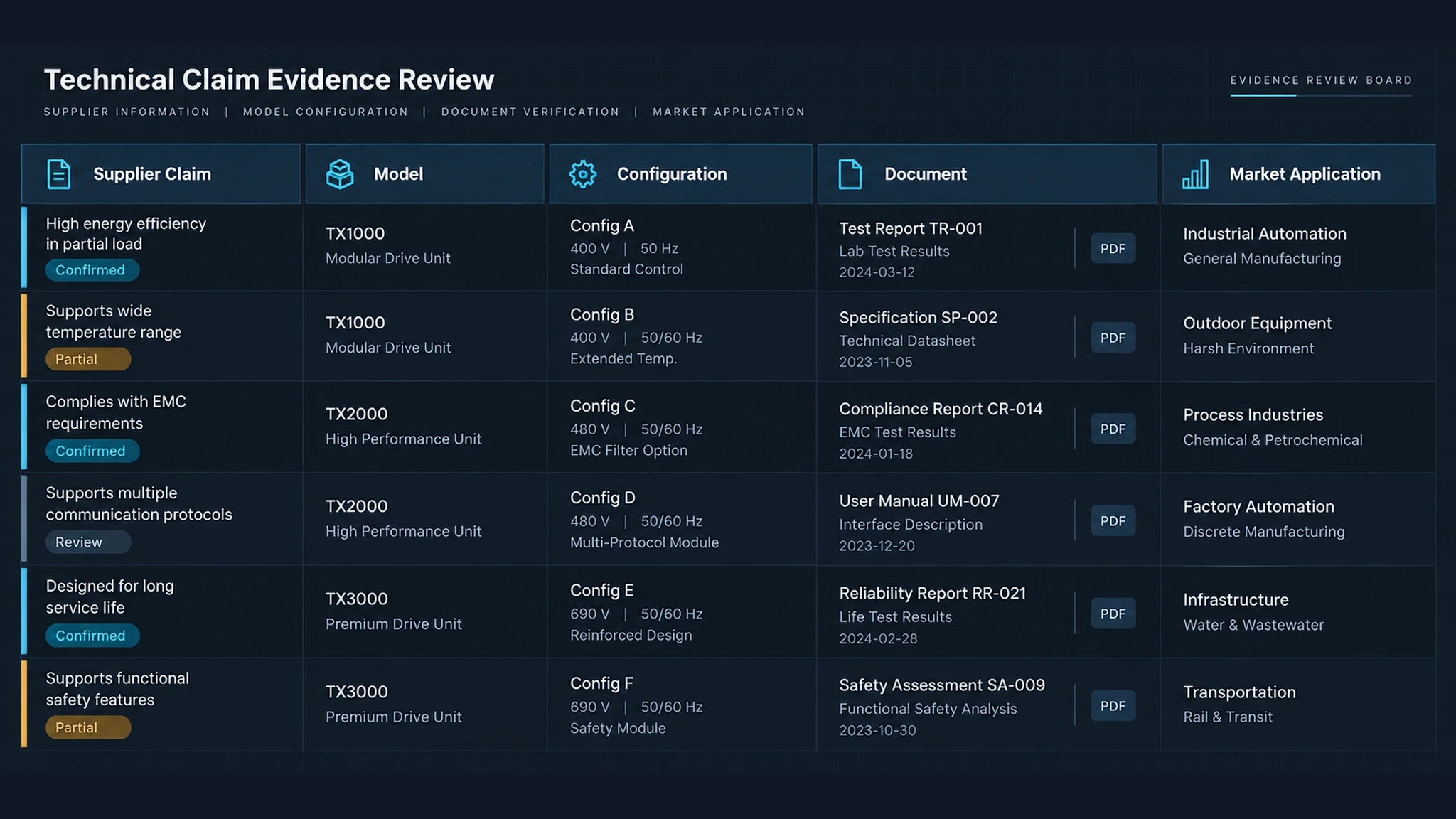Click the Market Application bar chart icon
Viewport: 1456px width, 819px height.
tap(1196, 174)
